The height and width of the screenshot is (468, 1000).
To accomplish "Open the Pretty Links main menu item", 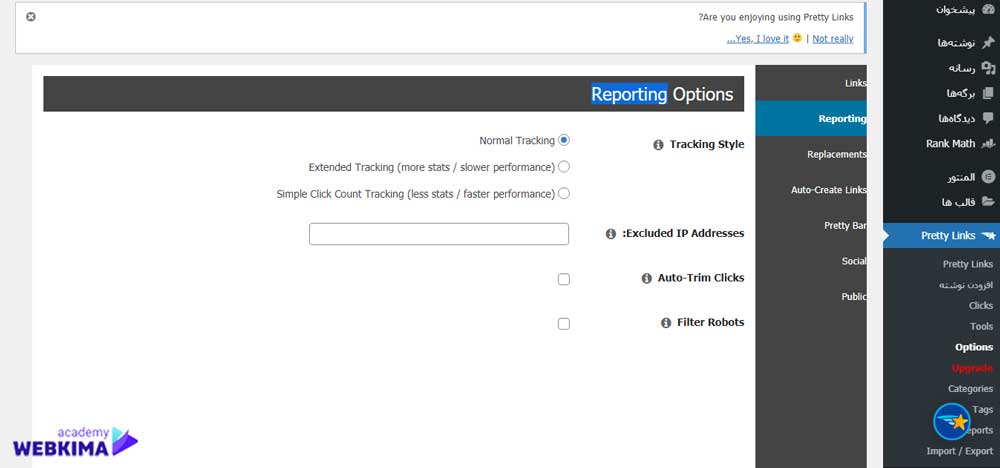I will (x=941, y=236).
